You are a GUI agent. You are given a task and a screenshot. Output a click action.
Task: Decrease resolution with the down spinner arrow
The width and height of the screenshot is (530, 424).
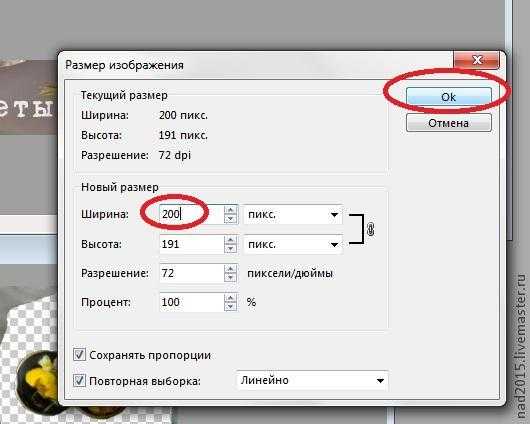click(x=231, y=277)
